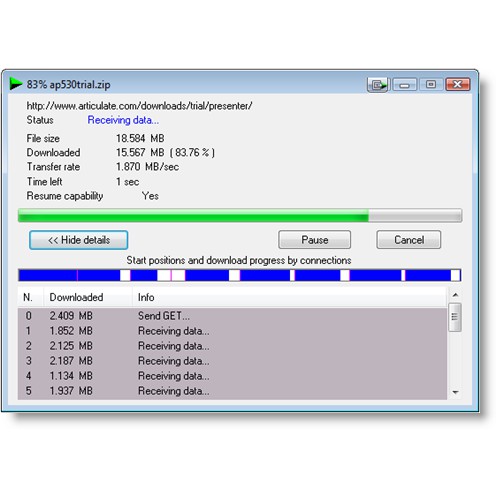Click the connections list scrollbar thumb

click(455, 317)
